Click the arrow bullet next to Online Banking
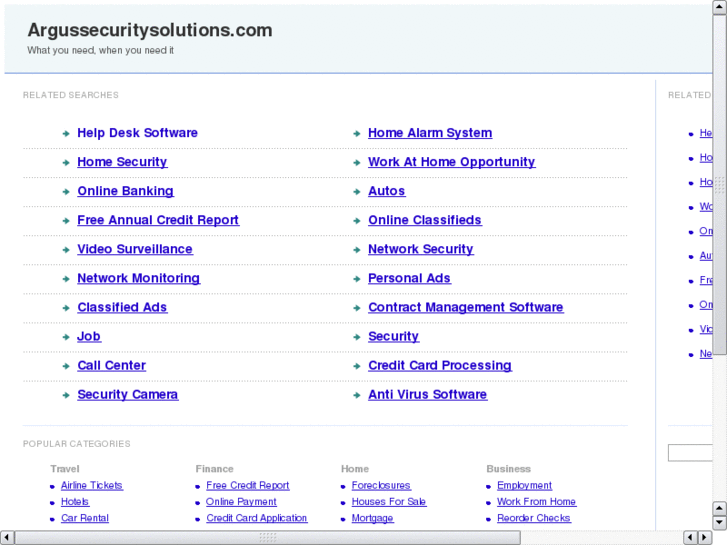This screenshot has width=727, height=545. click(66, 191)
